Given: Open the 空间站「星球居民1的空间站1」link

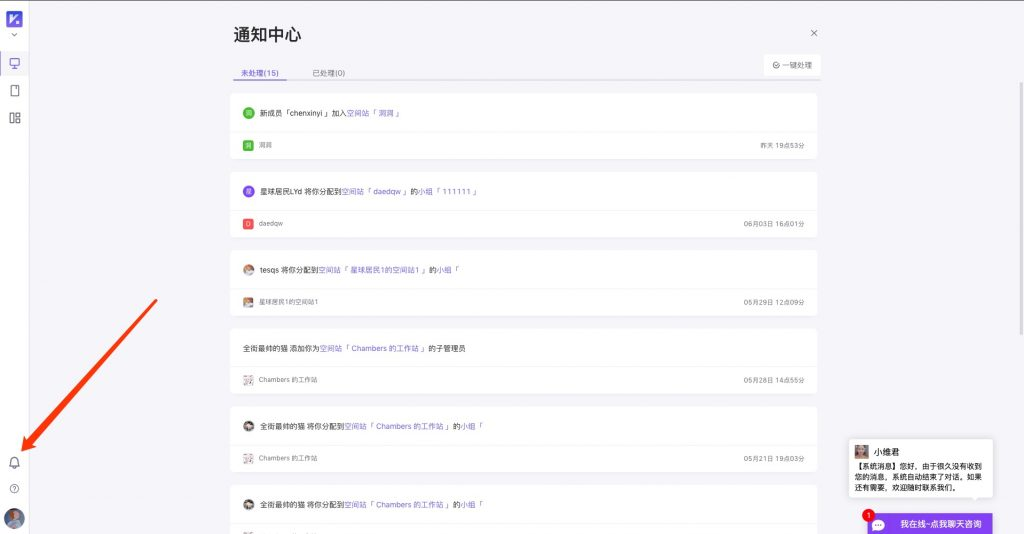Looking at the screenshot, I should pyautogui.click(x=378, y=270).
